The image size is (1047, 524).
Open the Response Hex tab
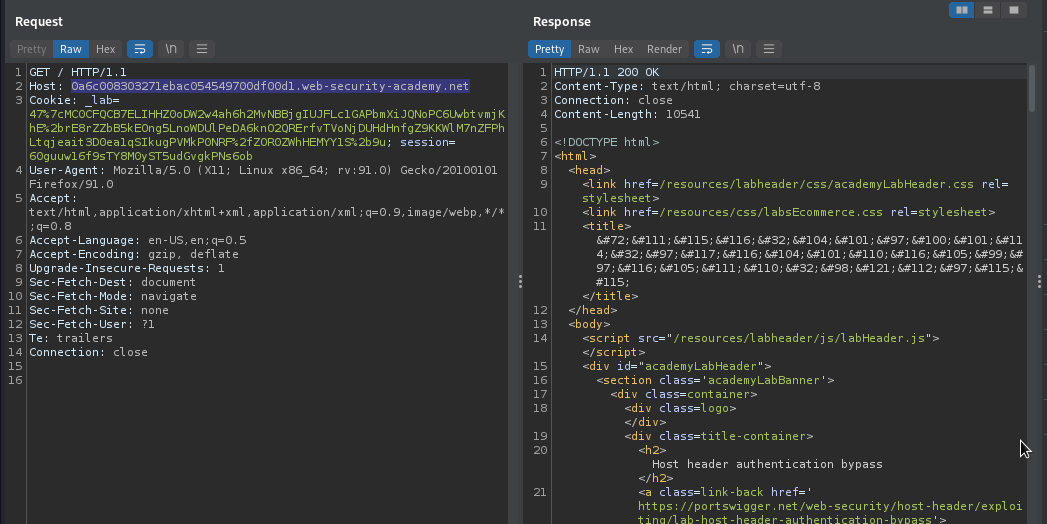coord(623,49)
